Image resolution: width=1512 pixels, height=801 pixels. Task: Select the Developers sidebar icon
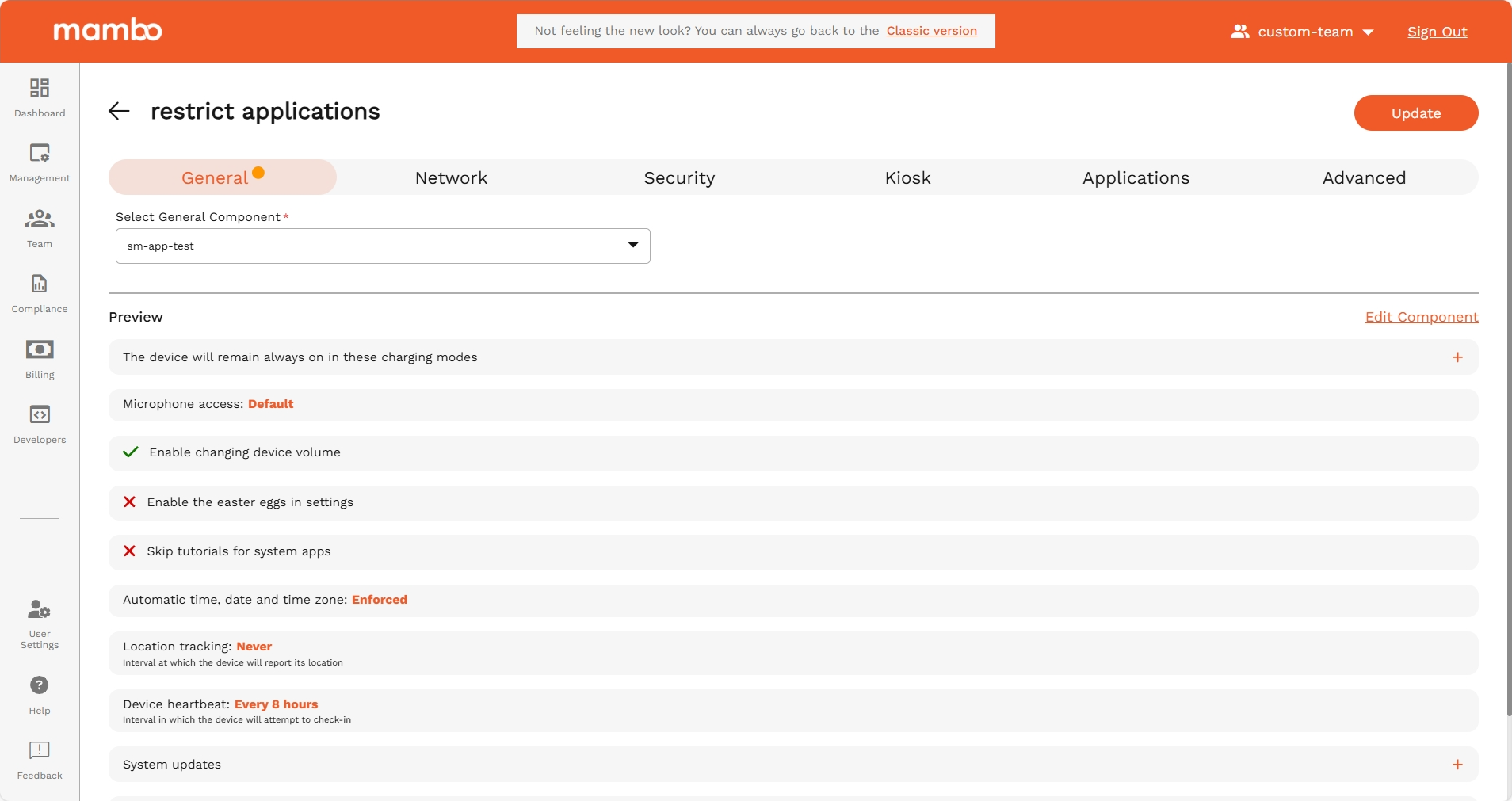39,415
